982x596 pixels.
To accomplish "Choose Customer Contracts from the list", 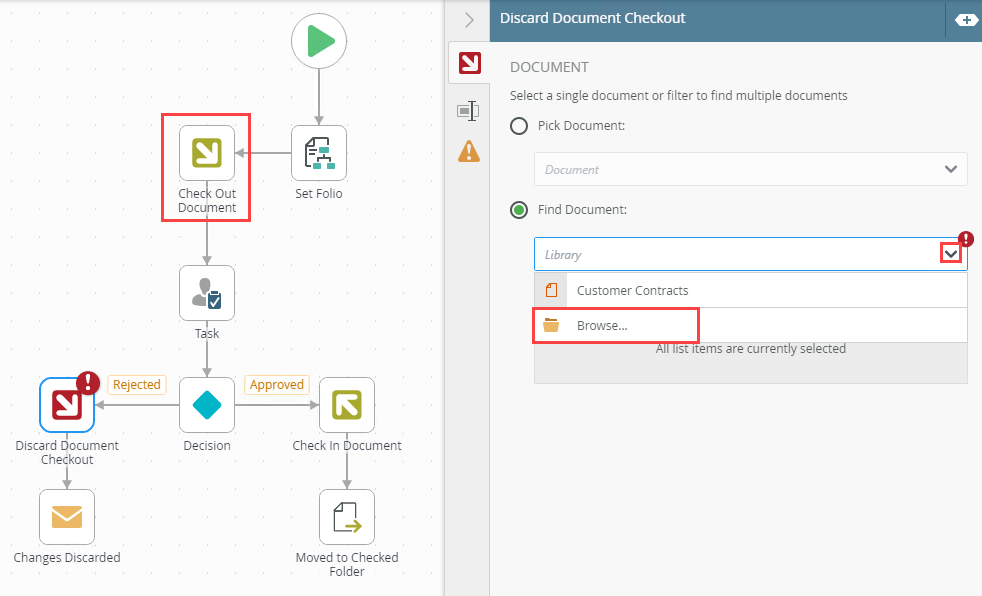I will tap(632, 291).
